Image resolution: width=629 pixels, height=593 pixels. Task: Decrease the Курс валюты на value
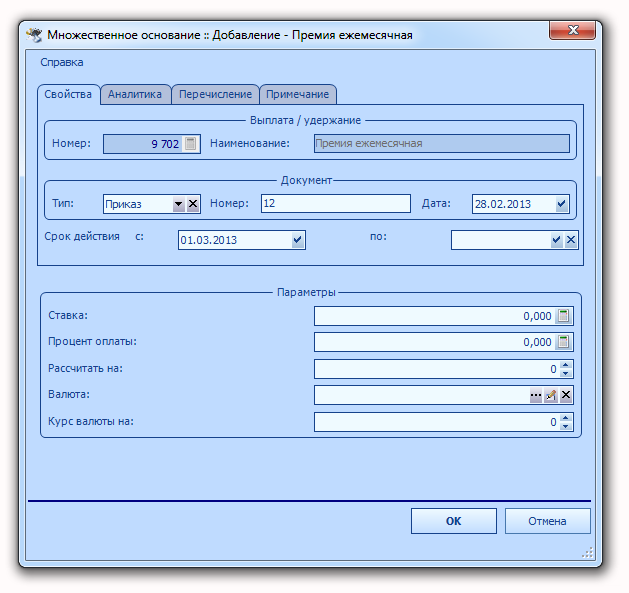(x=566, y=426)
